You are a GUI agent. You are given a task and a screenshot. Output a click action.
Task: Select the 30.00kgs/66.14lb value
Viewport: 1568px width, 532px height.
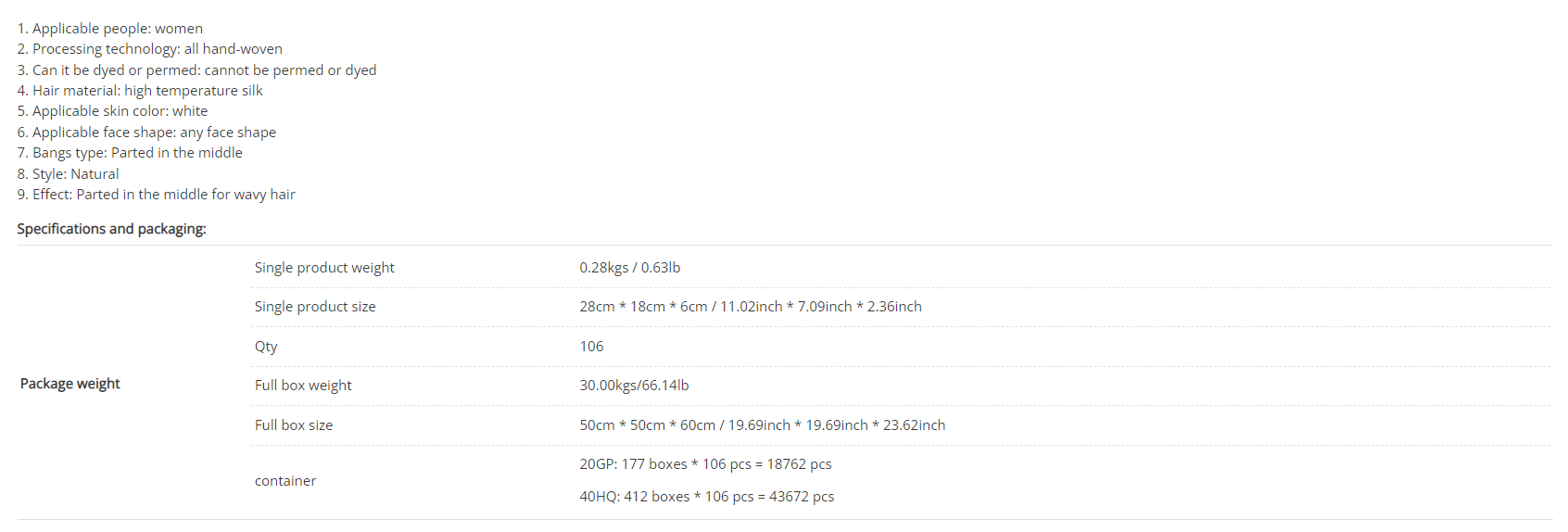(x=634, y=386)
